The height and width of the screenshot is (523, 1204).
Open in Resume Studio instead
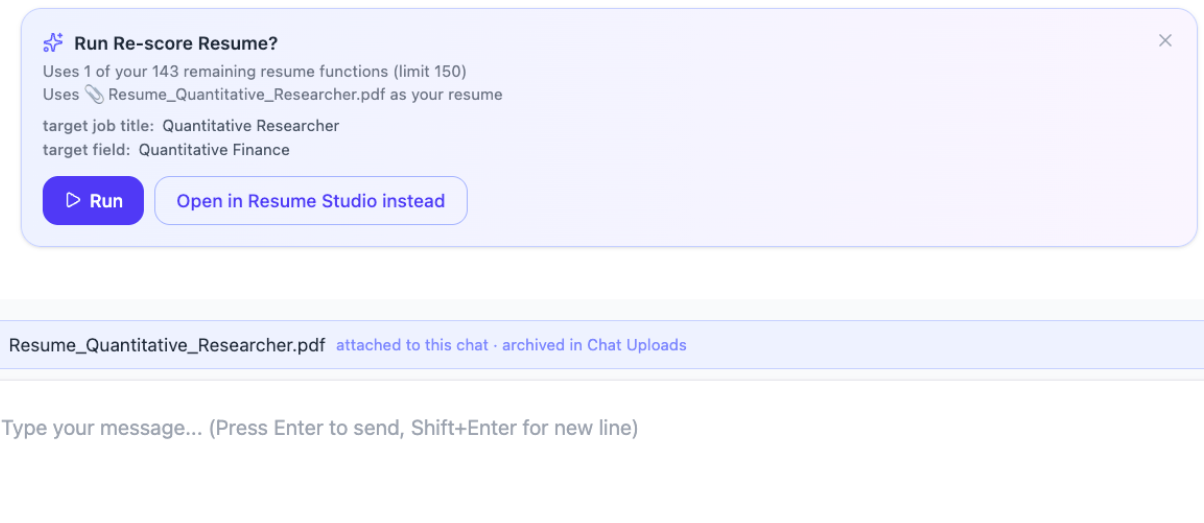(x=311, y=200)
